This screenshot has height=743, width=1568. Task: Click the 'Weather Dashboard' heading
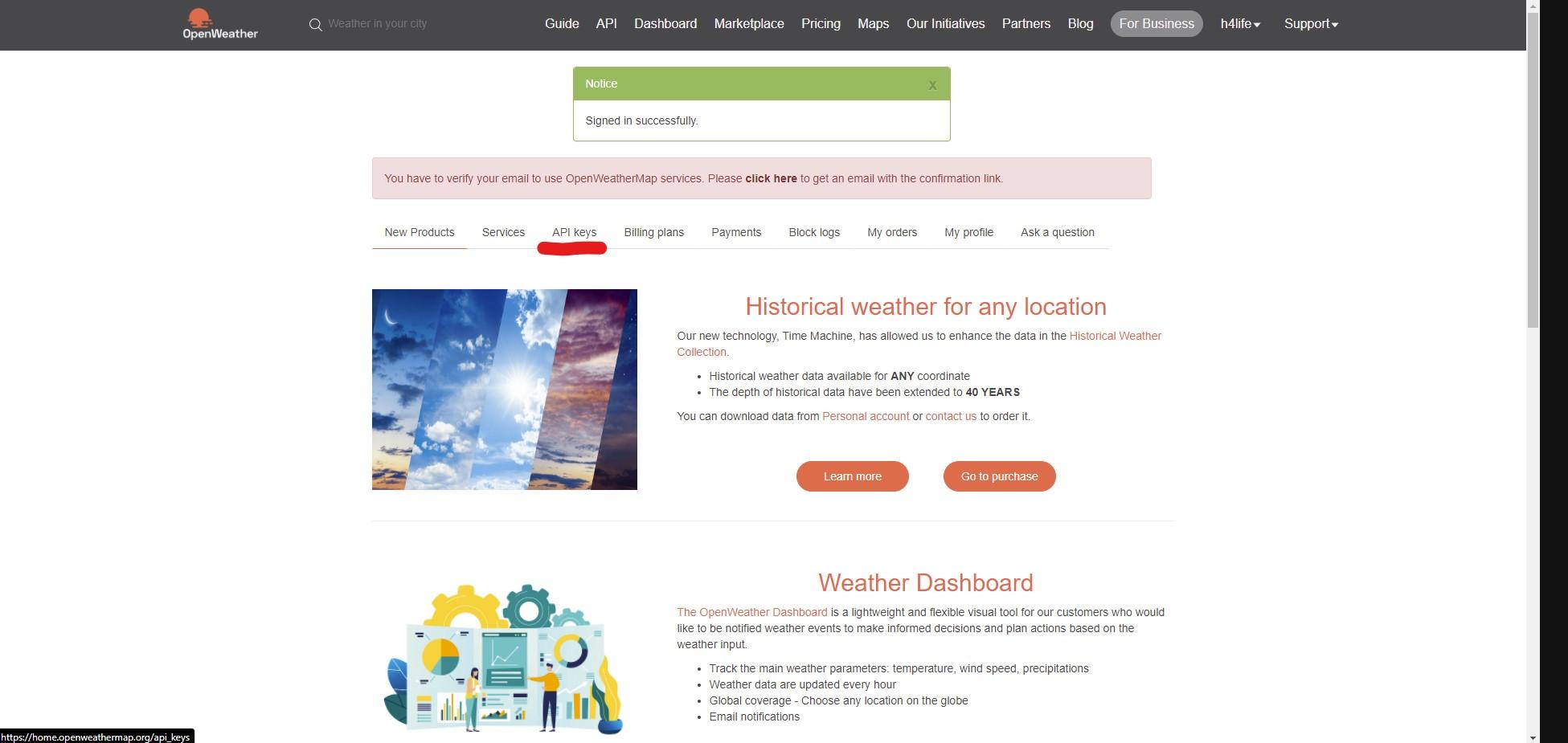(926, 583)
